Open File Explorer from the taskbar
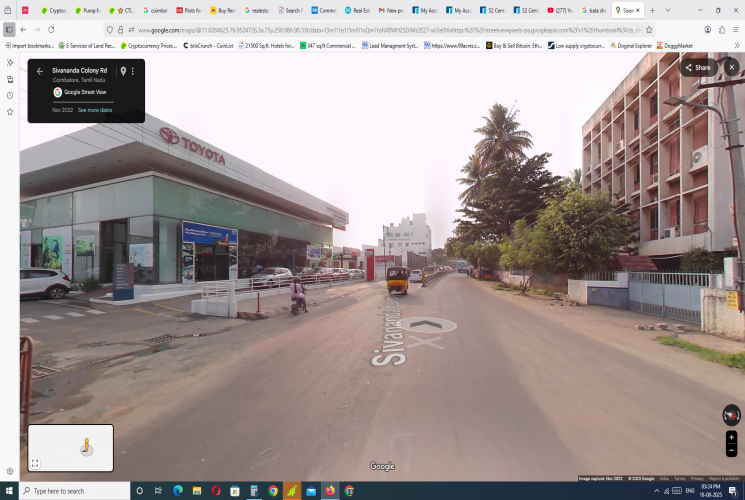 (x=197, y=490)
